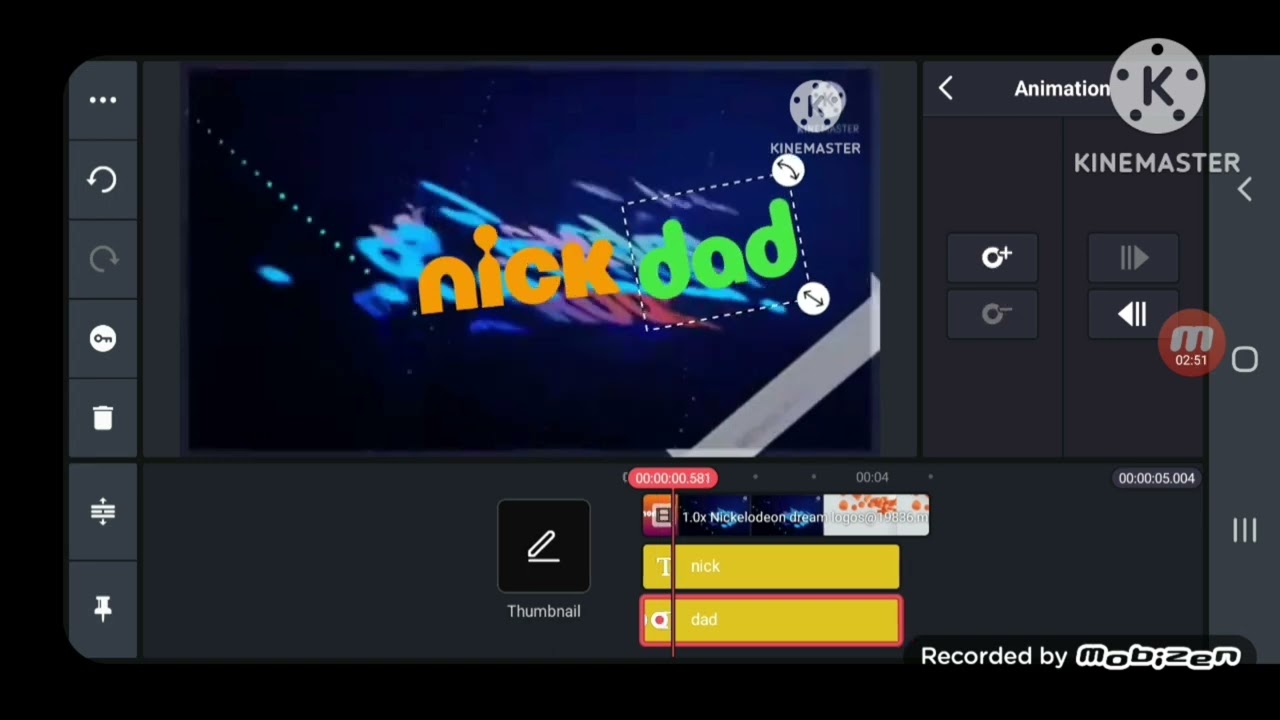Open the Thumbnail edit button

(544, 546)
